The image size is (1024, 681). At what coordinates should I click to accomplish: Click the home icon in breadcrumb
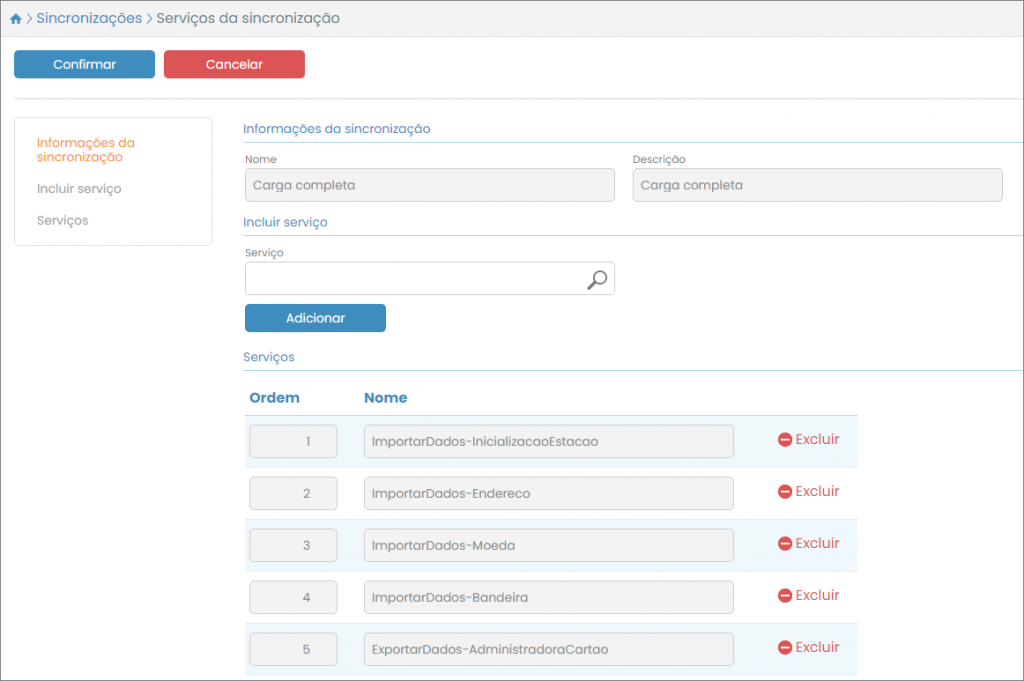16,19
